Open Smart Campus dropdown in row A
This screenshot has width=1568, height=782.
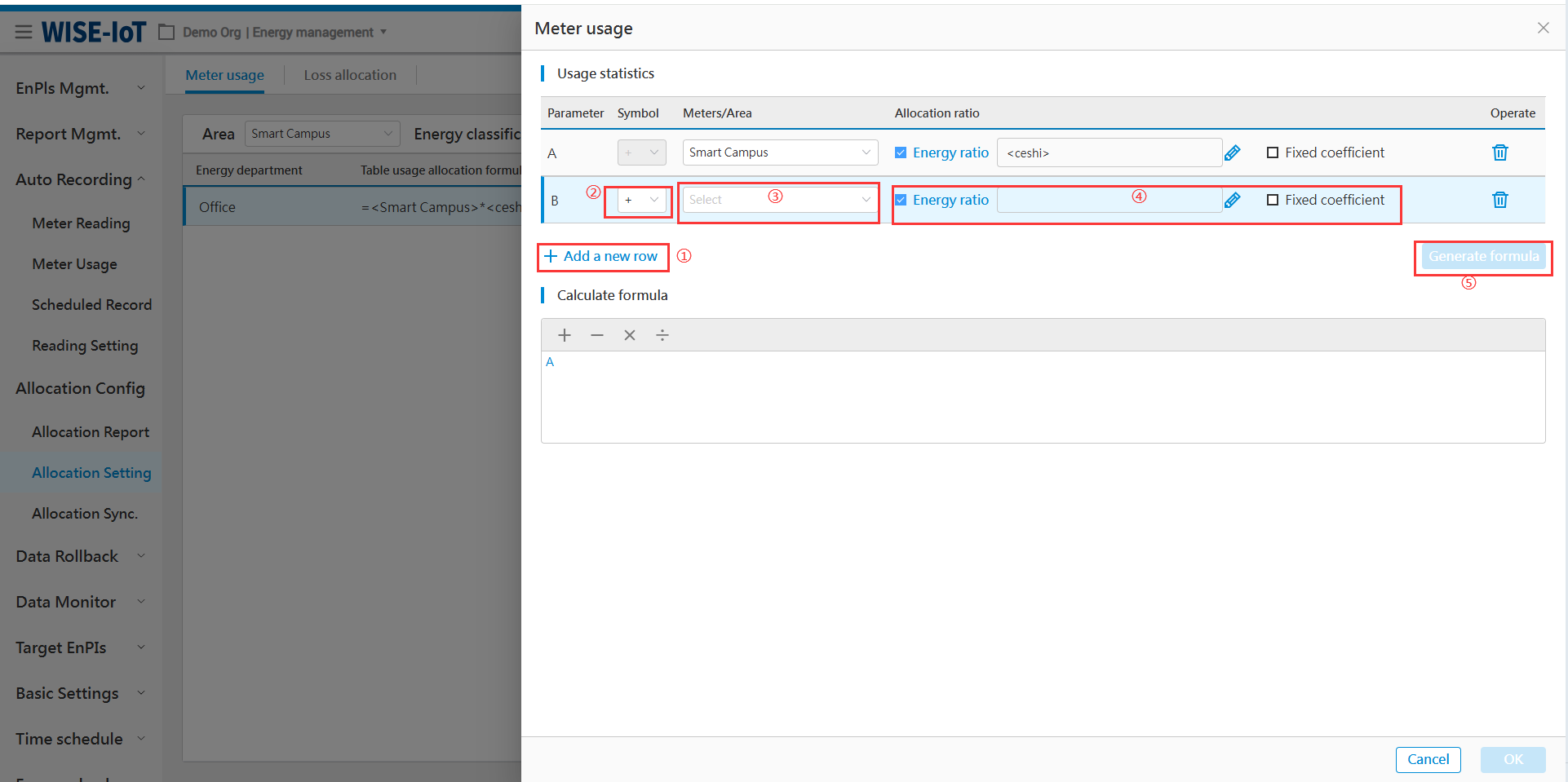coord(779,152)
